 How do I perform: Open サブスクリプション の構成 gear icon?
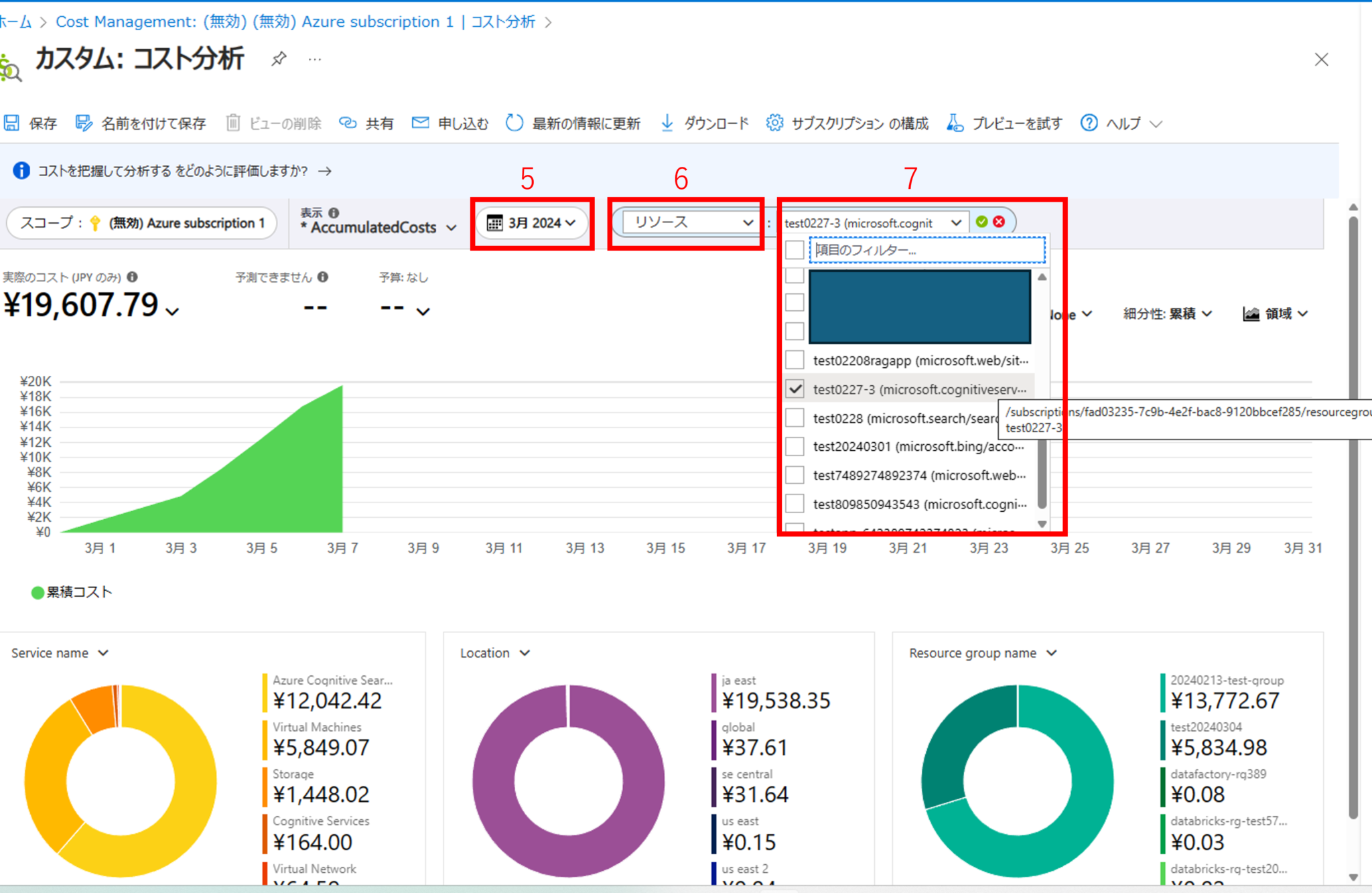point(774,123)
